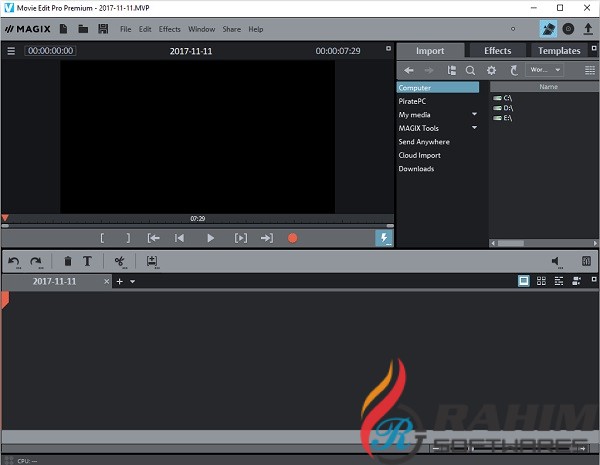The width and height of the screenshot is (600, 465).
Task: Expand the MAGIX Tools dropdown arrow
Action: pos(474,127)
